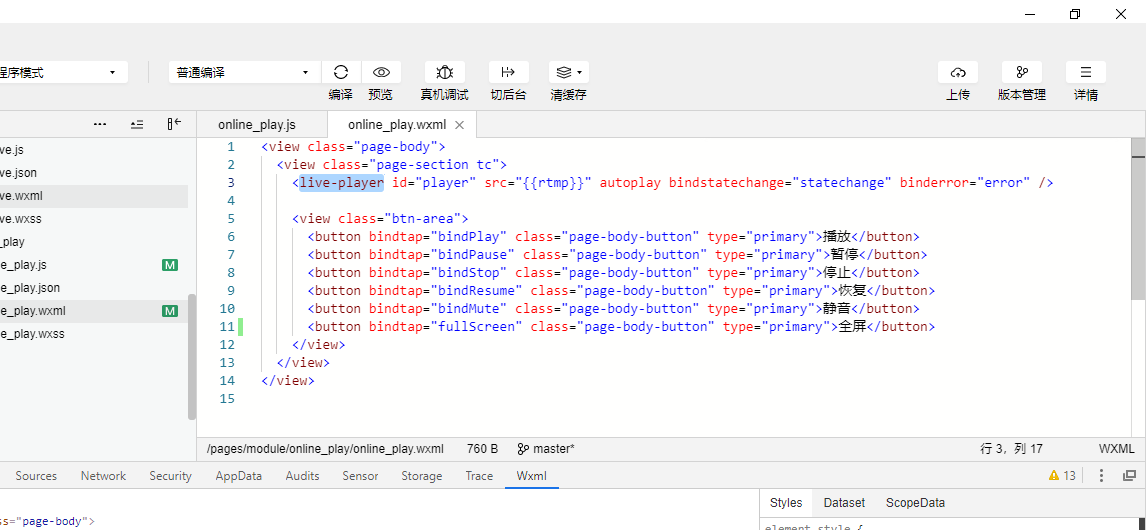Click the master git branch indicator
Screen dimensions: 1146x530
546,449
